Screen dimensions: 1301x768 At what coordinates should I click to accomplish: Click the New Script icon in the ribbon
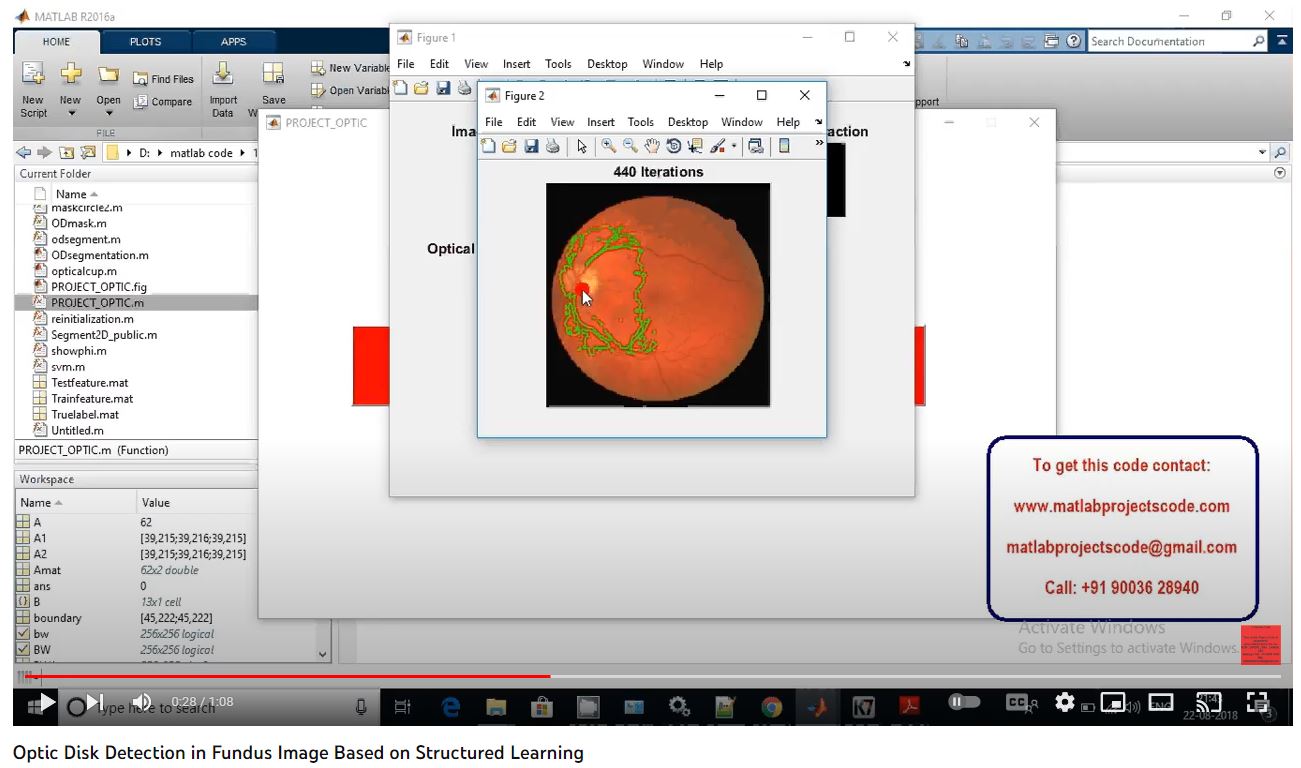[x=33, y=86]
